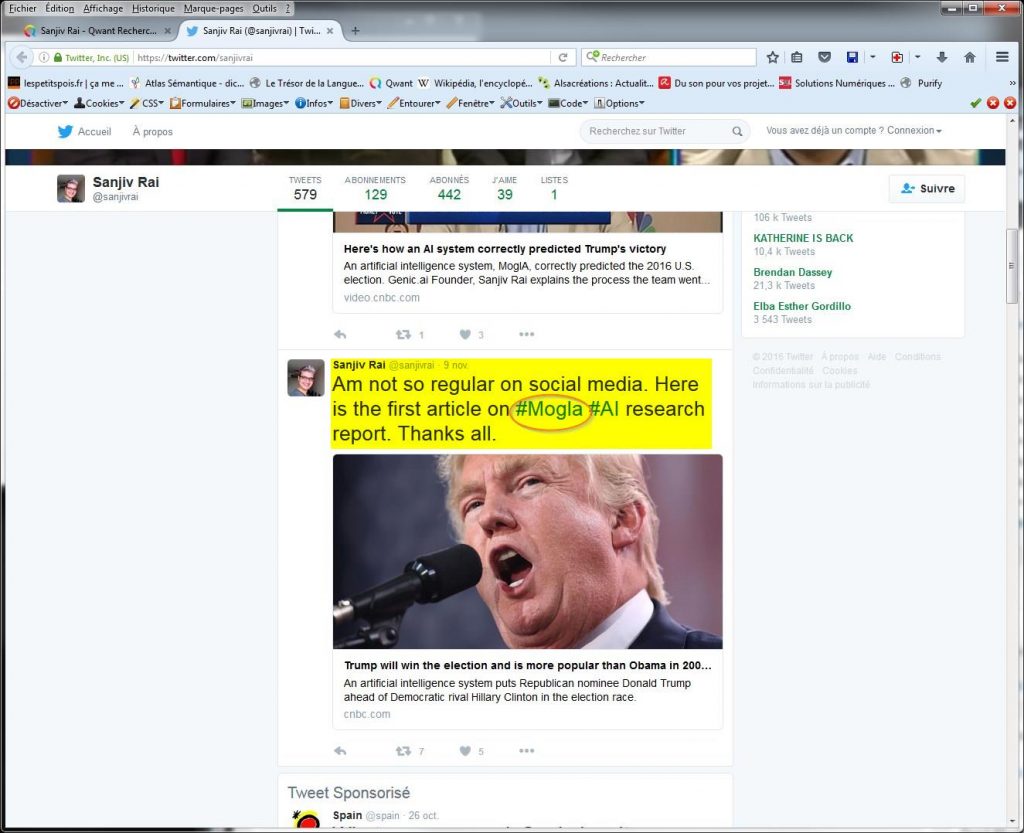
Task: Expand the Connexion account dropdown
Action: (914, 130)
